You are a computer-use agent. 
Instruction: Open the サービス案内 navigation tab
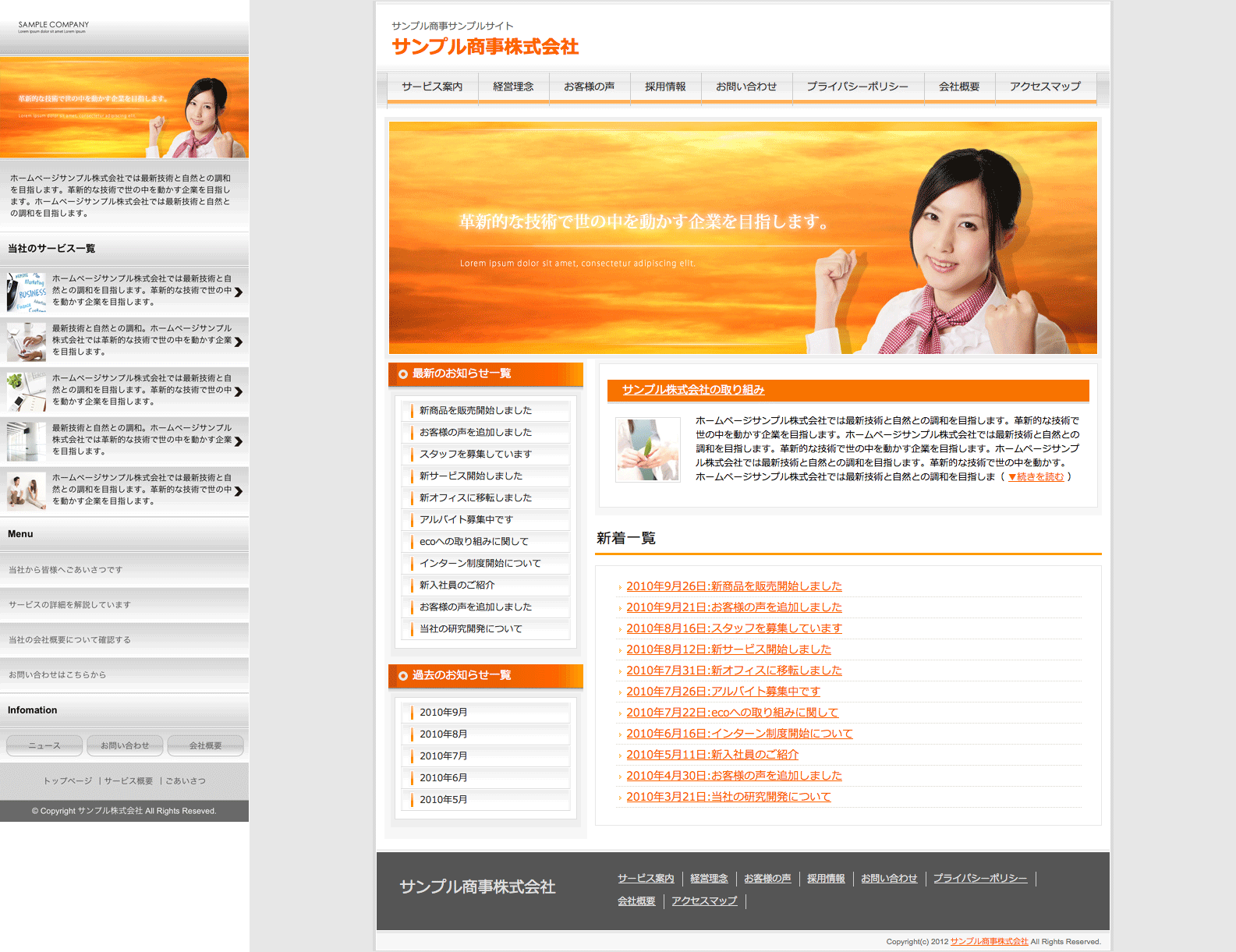point(432,87)
